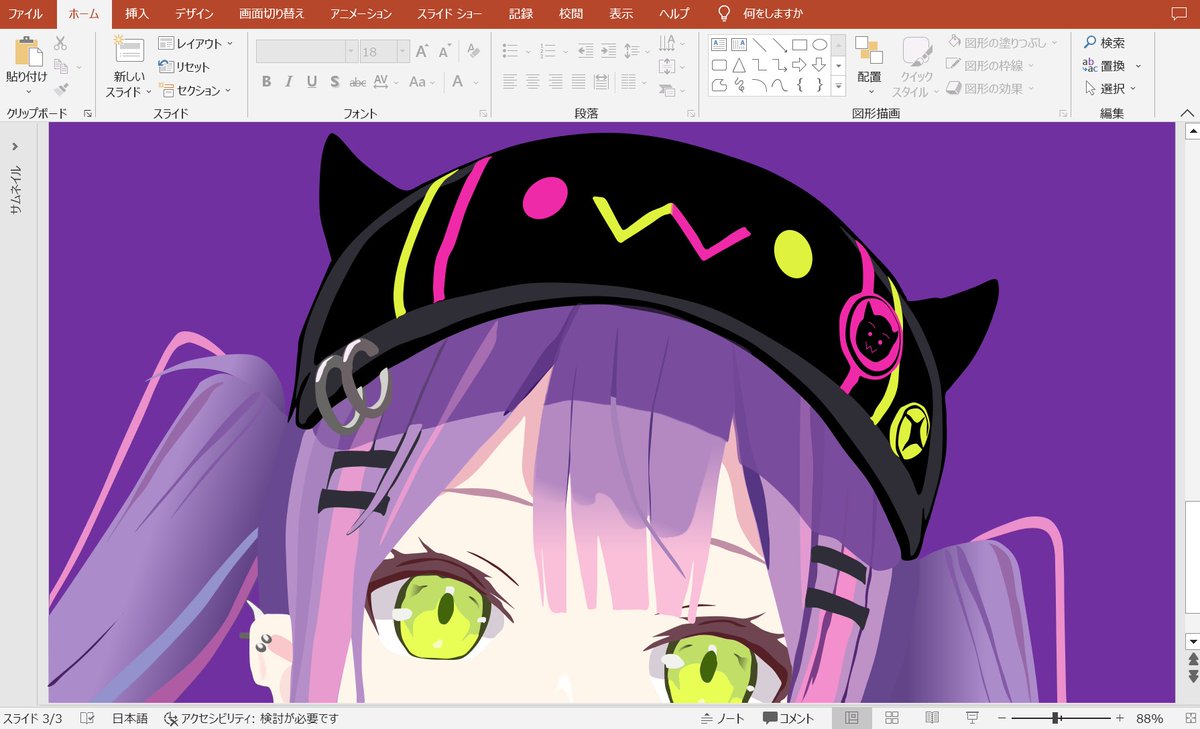Click the increase indent icon
This screenshot has height=729, width=1200.
[608, 51]
